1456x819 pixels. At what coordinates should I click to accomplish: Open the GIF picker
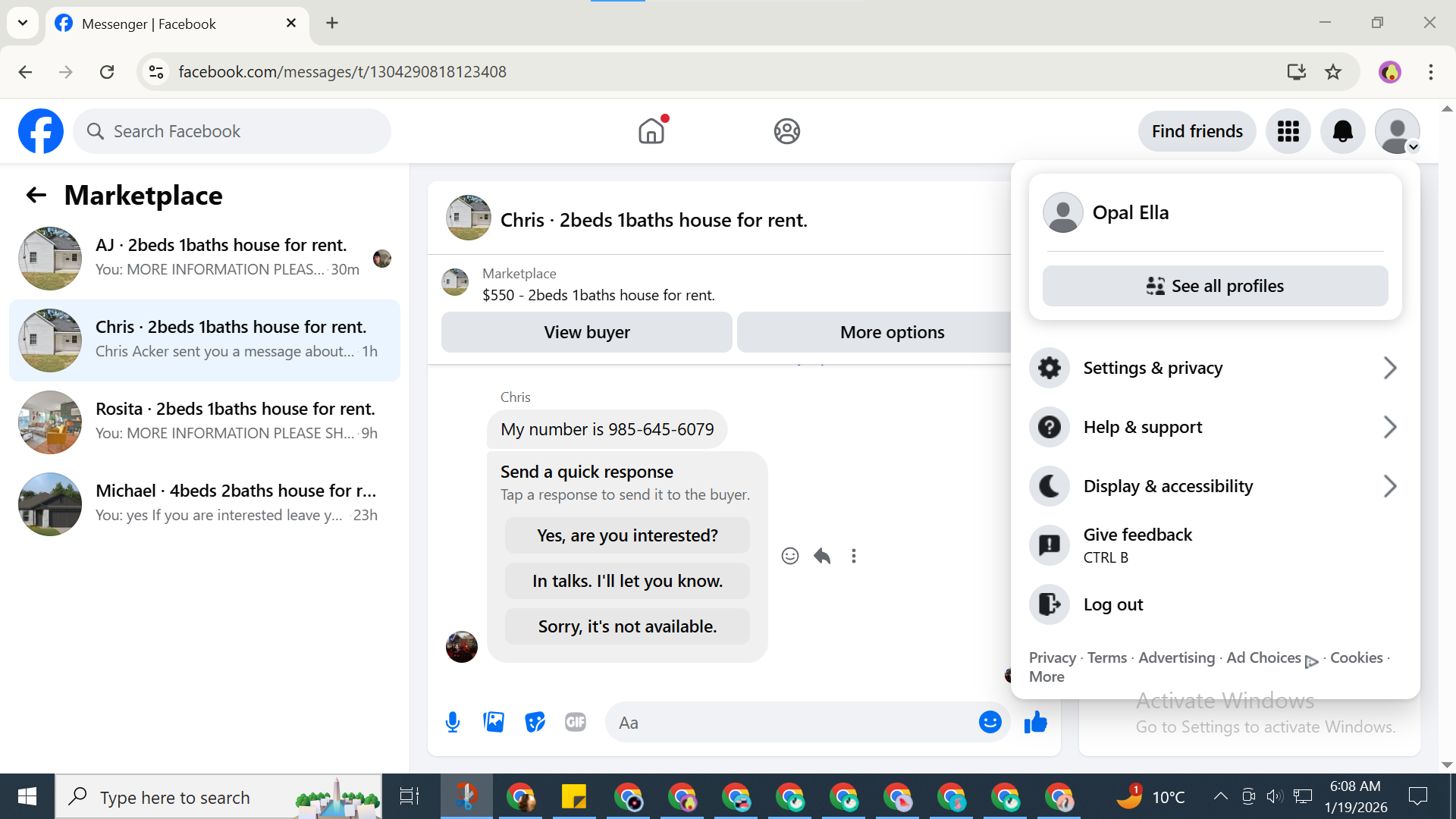coord(576,723)
